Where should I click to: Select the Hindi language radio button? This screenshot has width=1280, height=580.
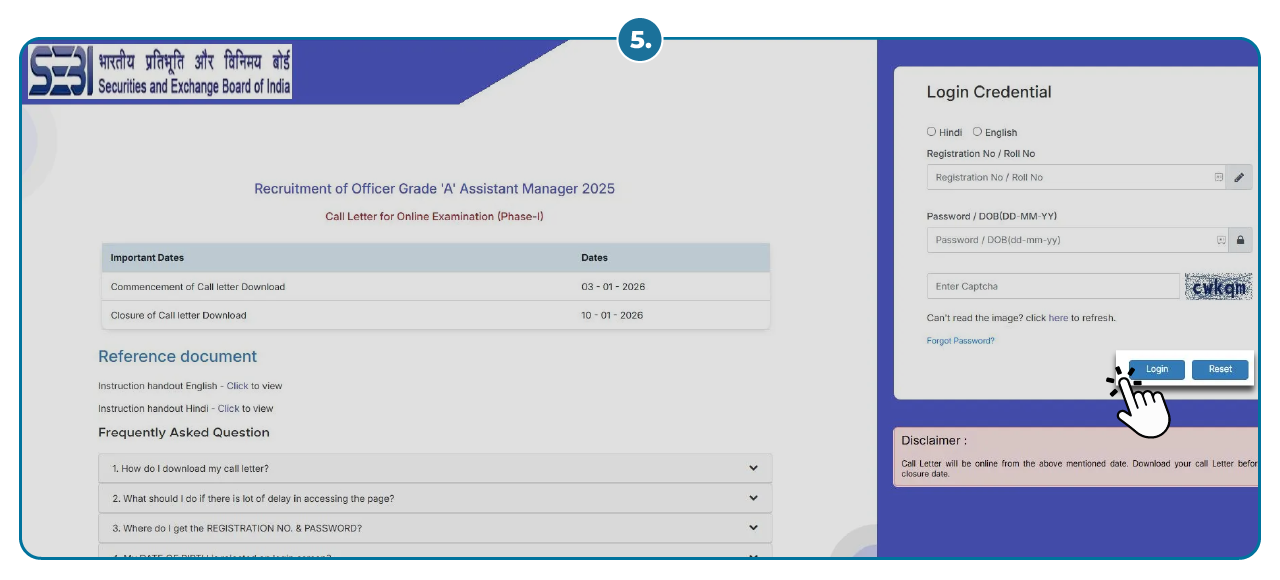tap(931, 131)
